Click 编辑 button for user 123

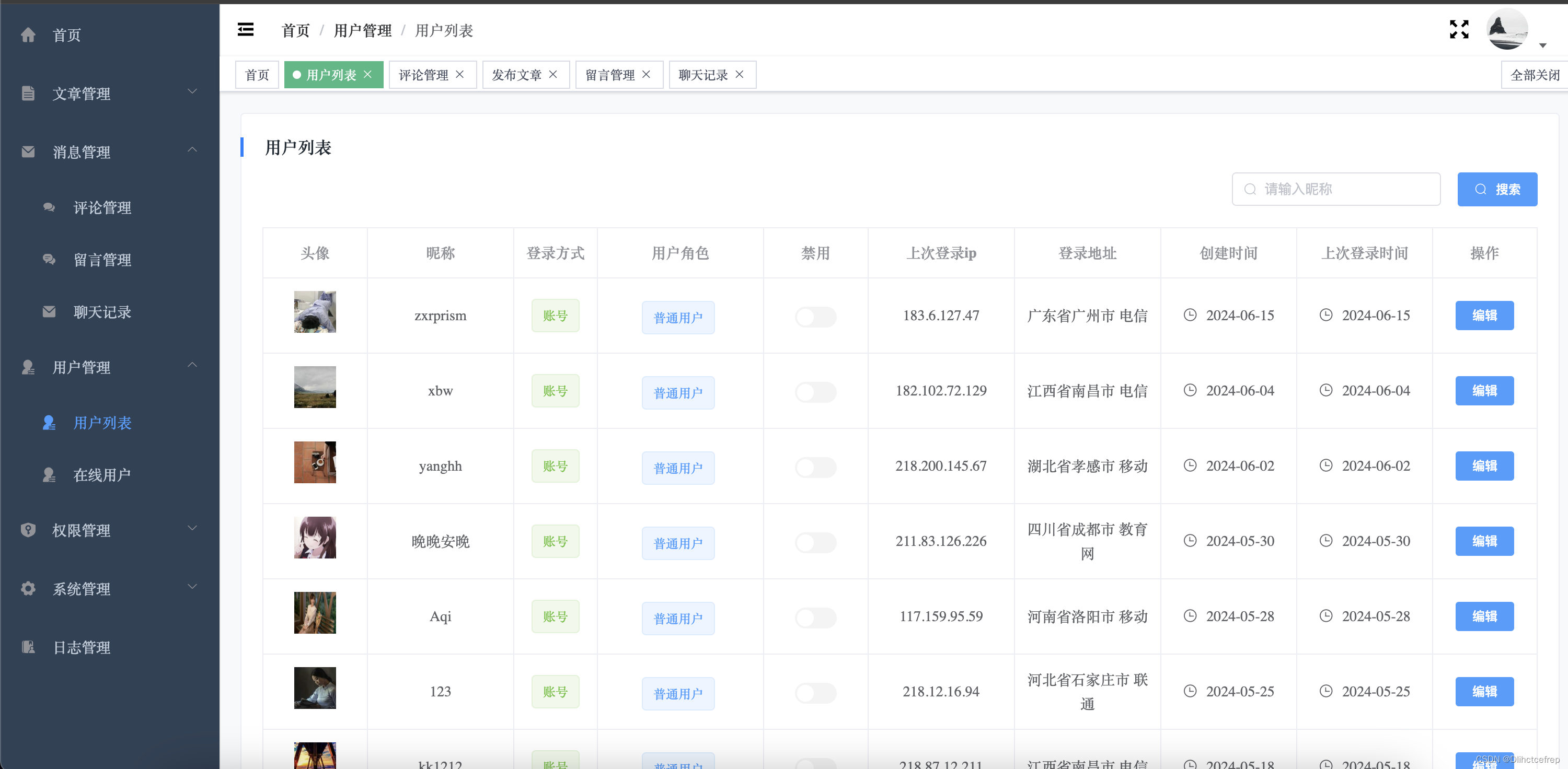pos(1484,691)
